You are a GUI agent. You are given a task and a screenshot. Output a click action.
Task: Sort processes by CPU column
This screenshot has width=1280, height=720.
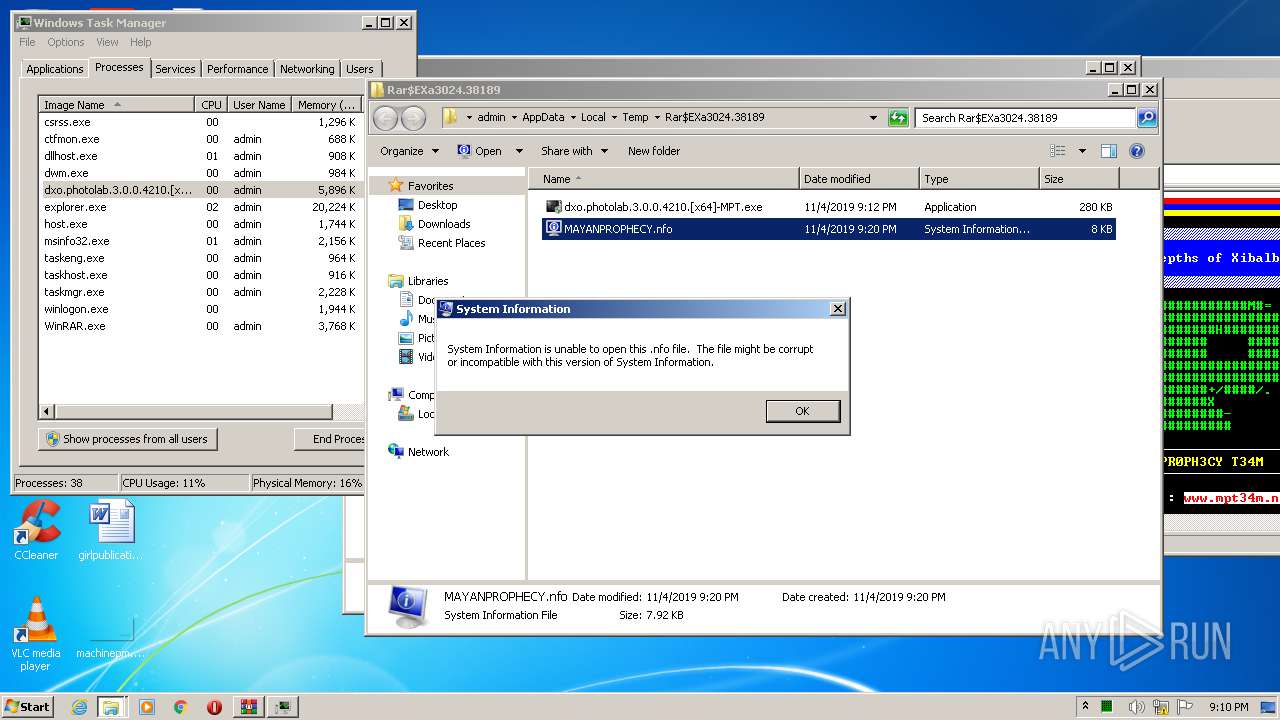click(x=211, y=105)
